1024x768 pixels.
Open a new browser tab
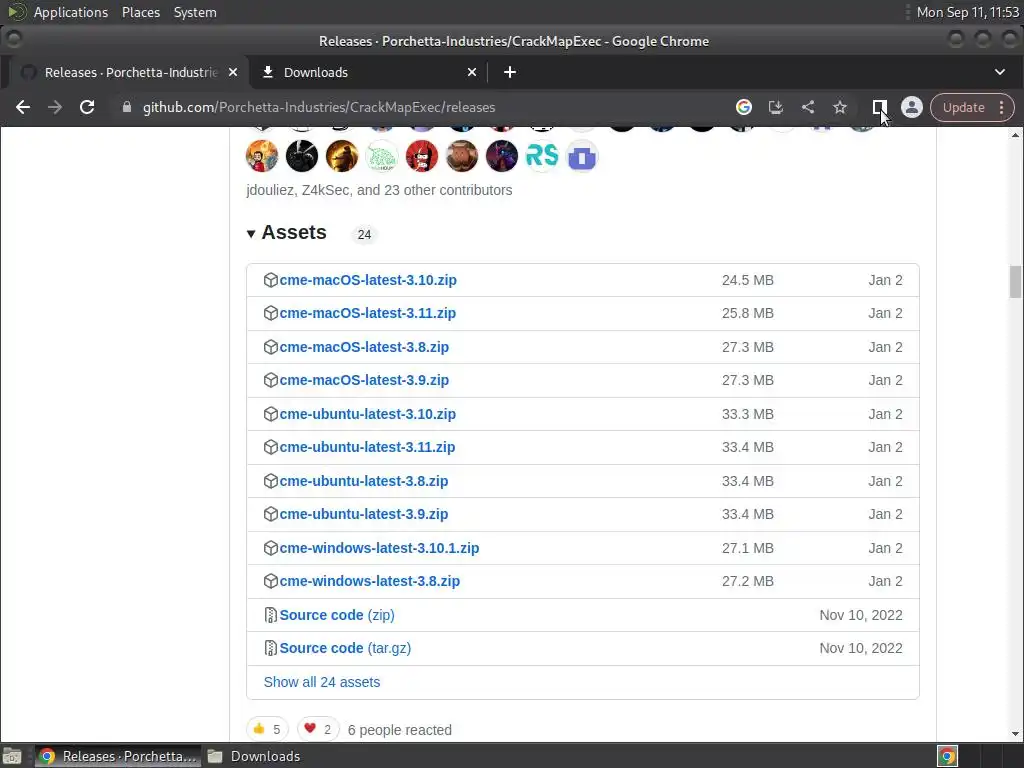(510, 72)
